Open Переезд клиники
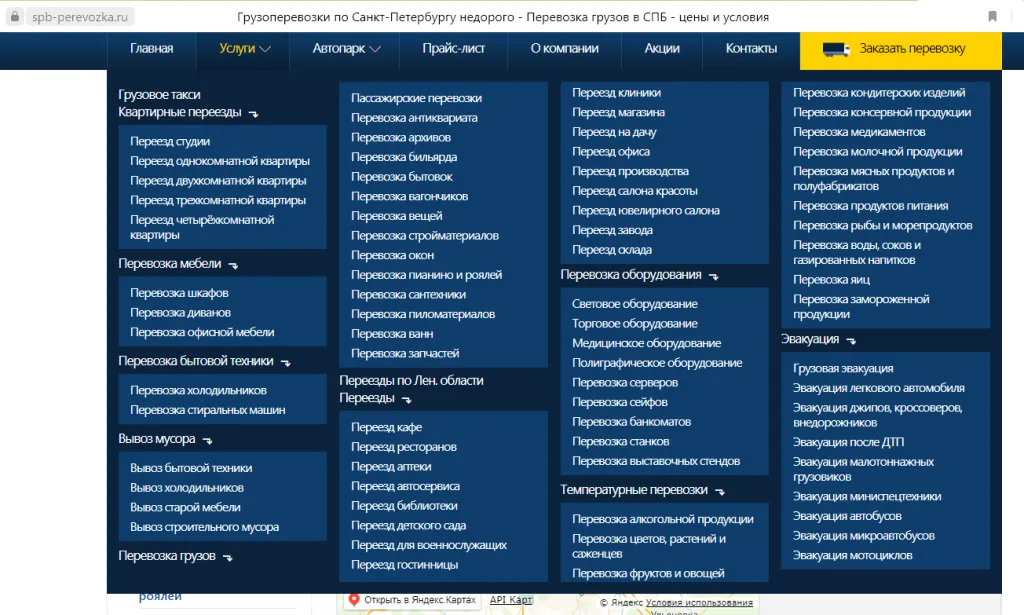The width and height of the screenshot is (1024, 615). point(616,93)
